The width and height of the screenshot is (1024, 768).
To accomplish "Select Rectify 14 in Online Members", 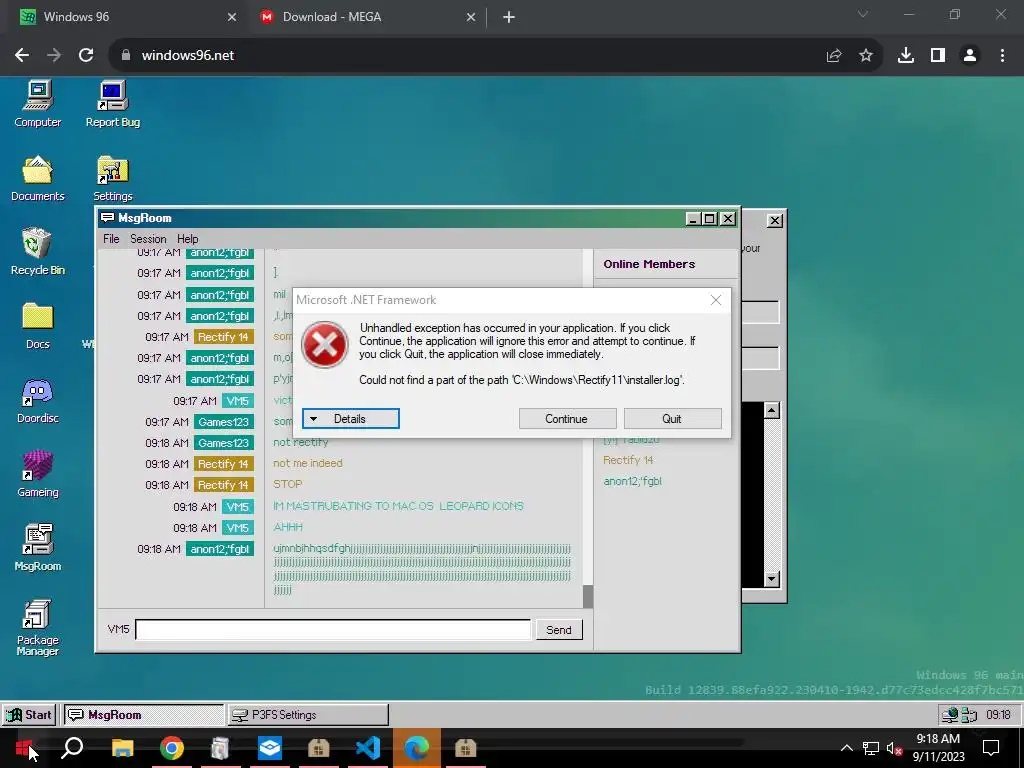I will [x=628, y=460].
